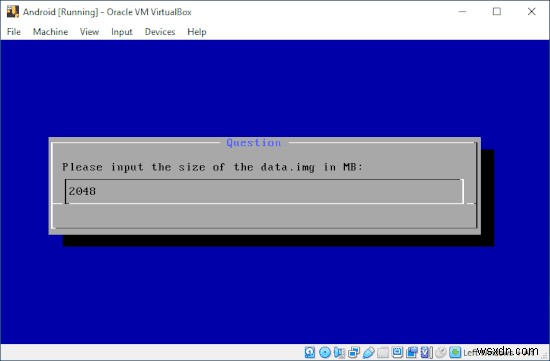The width and height of the screenshot is (550, 361).
Task: Click the USB devices status icon
Action: (368, 352)
